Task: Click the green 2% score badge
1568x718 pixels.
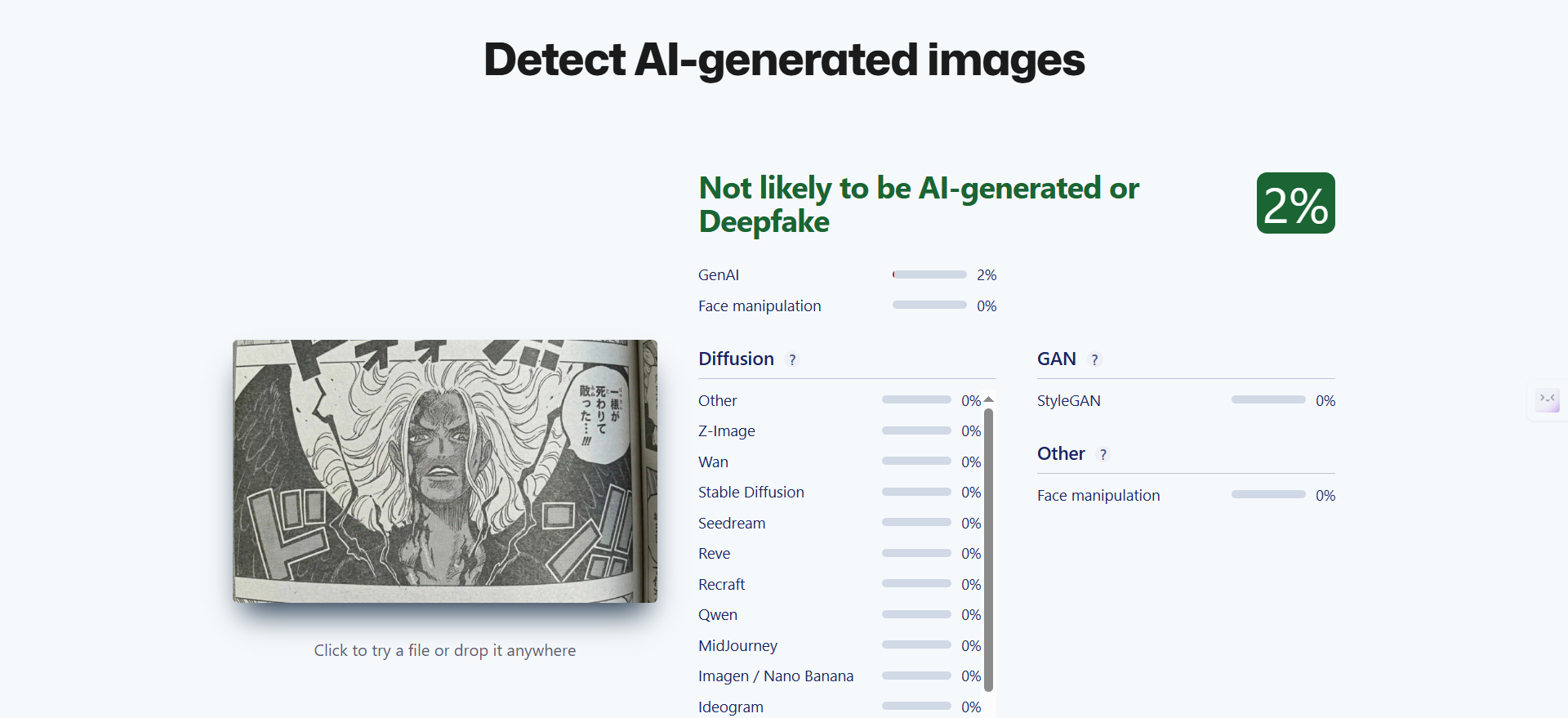Action: (1296, 203)
